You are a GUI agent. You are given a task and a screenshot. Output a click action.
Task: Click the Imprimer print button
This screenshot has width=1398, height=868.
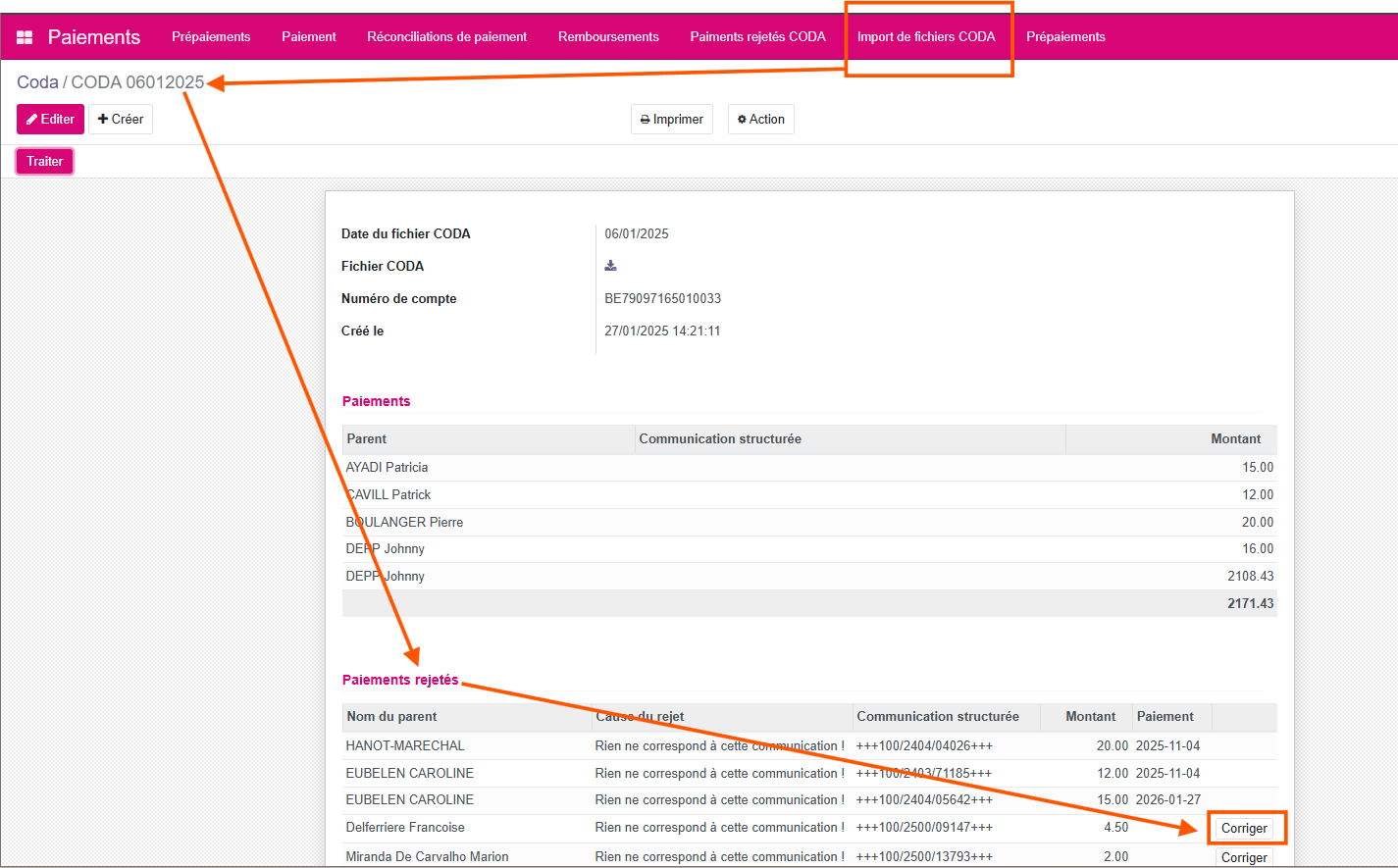[x=671, y=119]
